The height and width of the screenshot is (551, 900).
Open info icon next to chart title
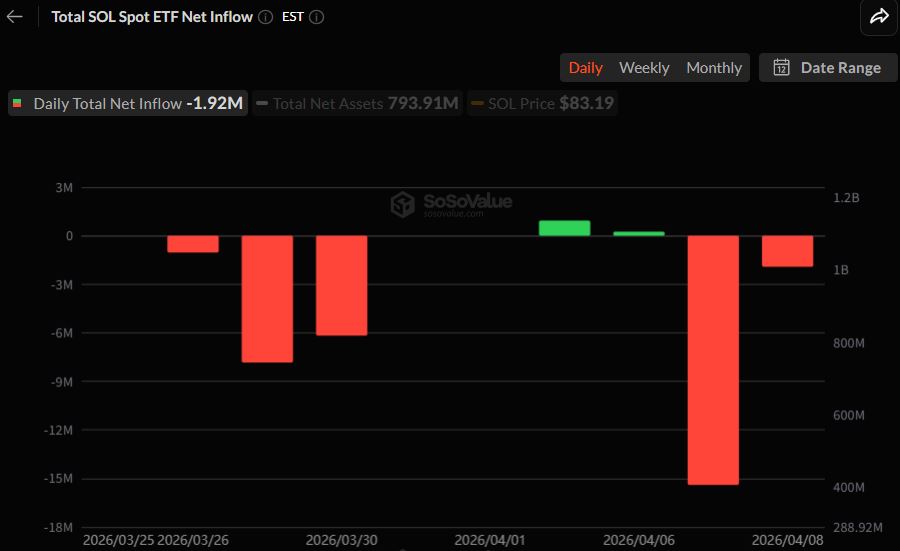point(265,17)
